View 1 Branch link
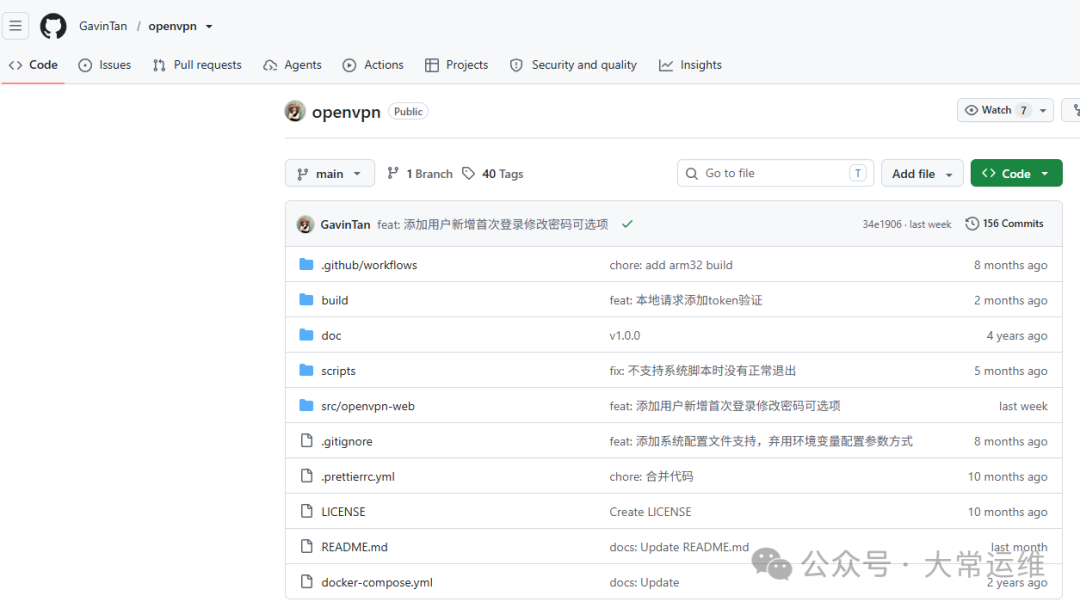 click(x=419, y=174)
